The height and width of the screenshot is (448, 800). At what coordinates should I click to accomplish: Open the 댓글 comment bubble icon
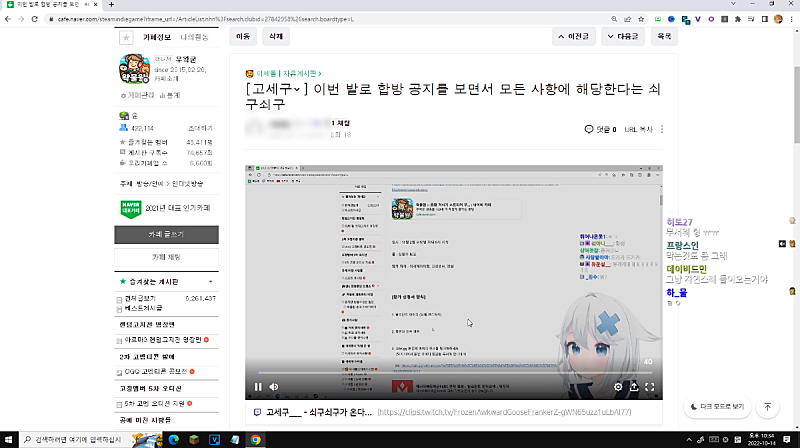pos(589,129)
